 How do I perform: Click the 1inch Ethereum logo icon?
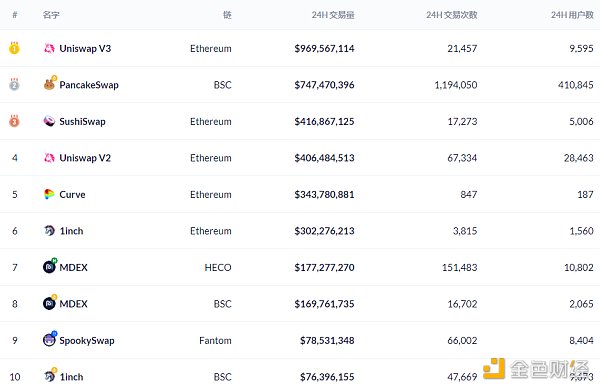coord(49,230)
